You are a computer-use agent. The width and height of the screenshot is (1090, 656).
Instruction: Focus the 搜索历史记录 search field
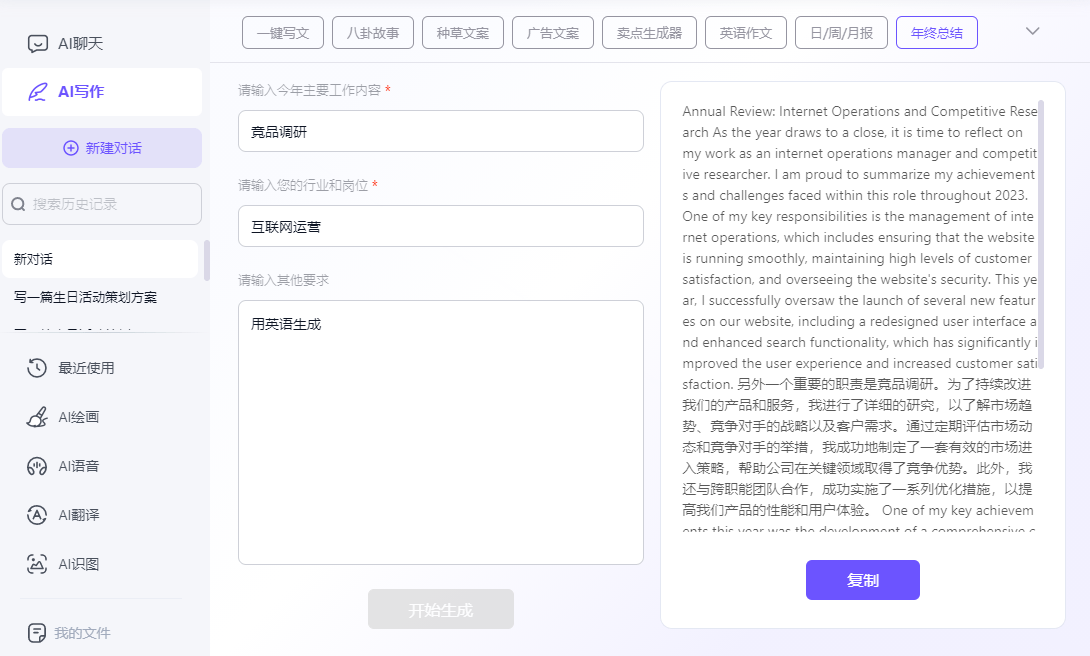[102, 204]
